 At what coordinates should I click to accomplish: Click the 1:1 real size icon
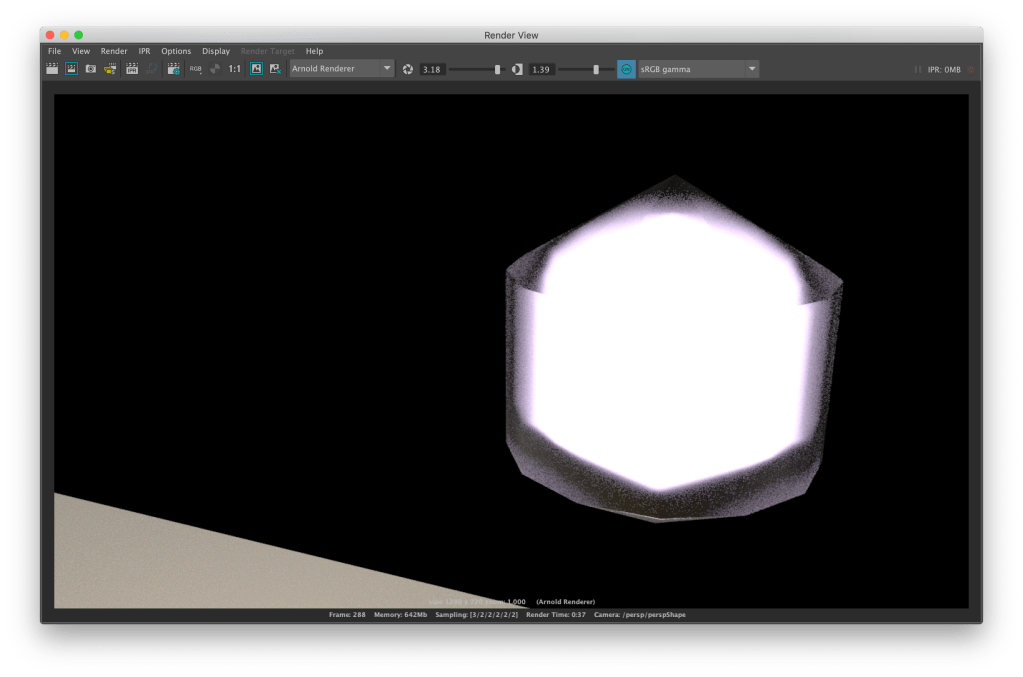[x=234, y=69]
